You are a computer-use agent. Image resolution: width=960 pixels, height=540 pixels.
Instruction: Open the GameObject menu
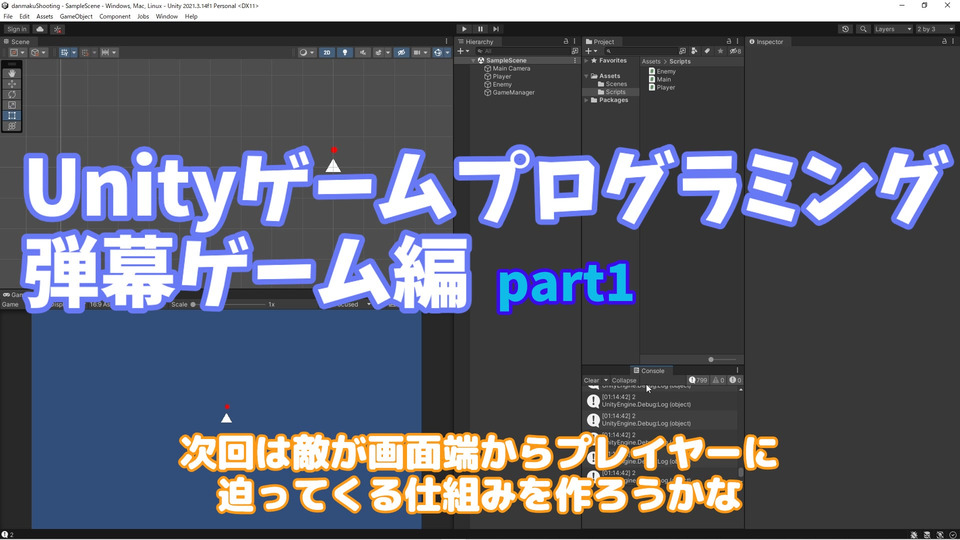(x=76, y=17)
